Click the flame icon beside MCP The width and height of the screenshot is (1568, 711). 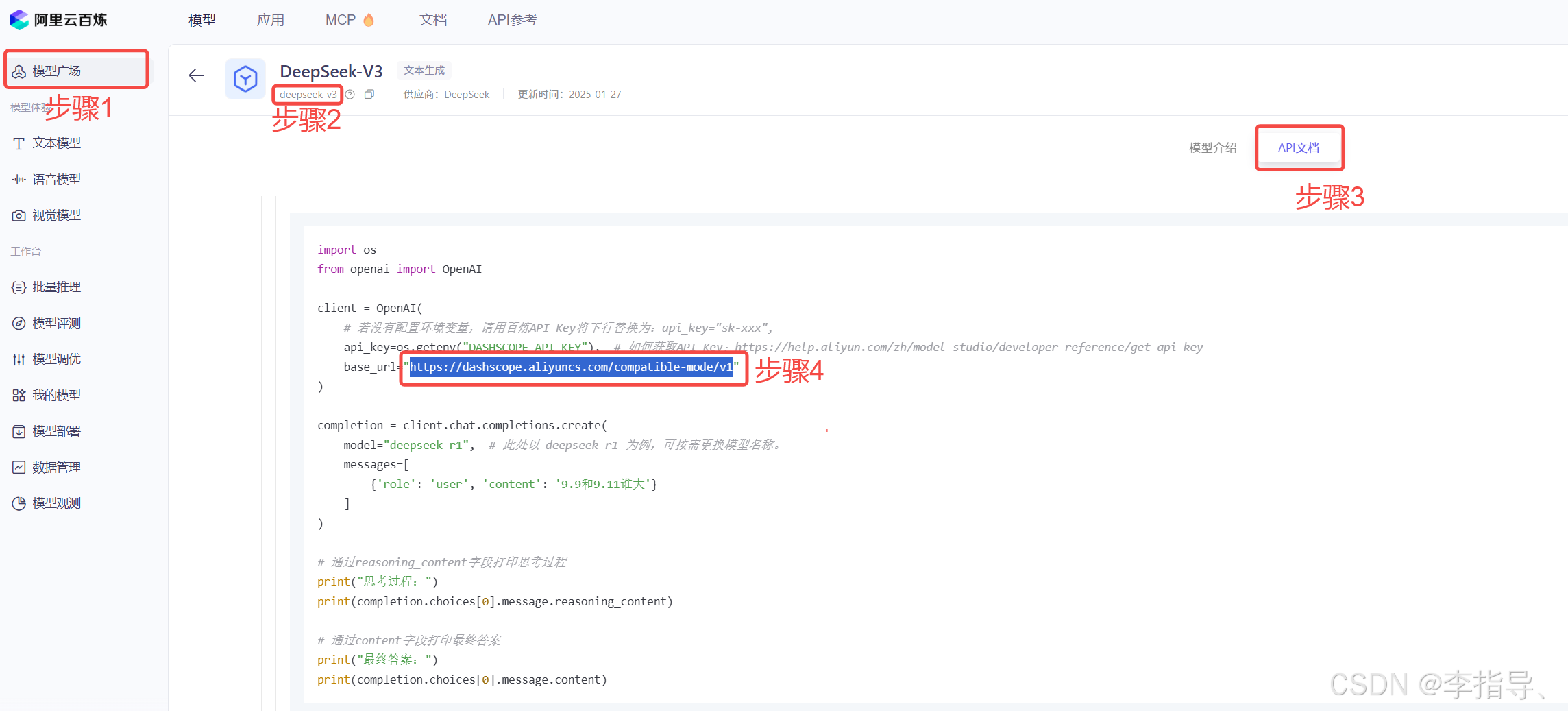click(369, 20)
